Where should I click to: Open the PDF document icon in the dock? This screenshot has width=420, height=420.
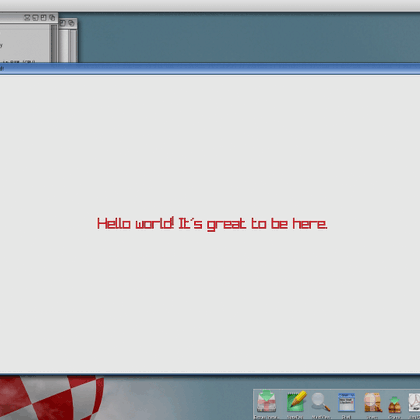coord(414,402)
